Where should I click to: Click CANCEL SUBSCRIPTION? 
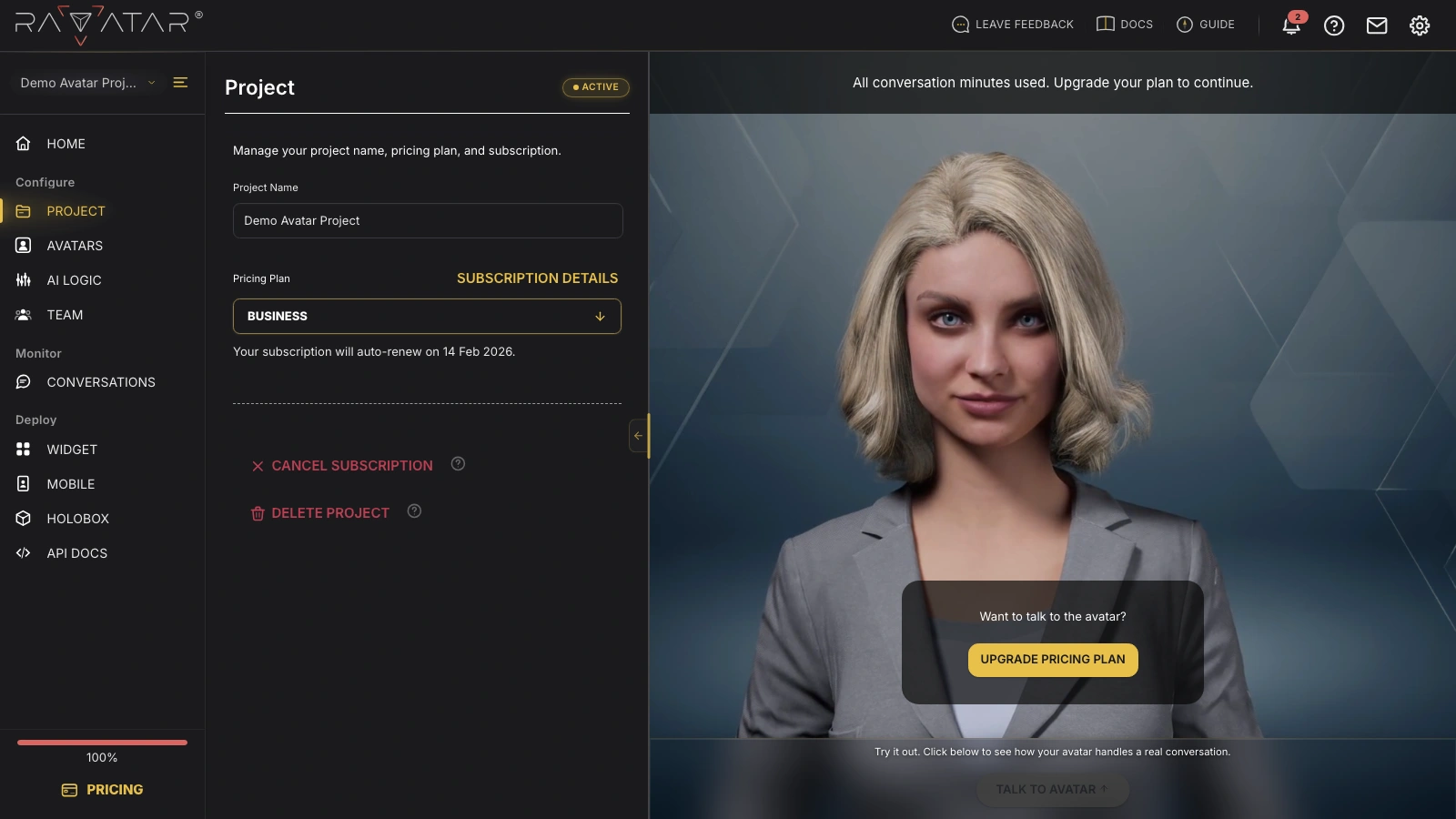[342, 466]
